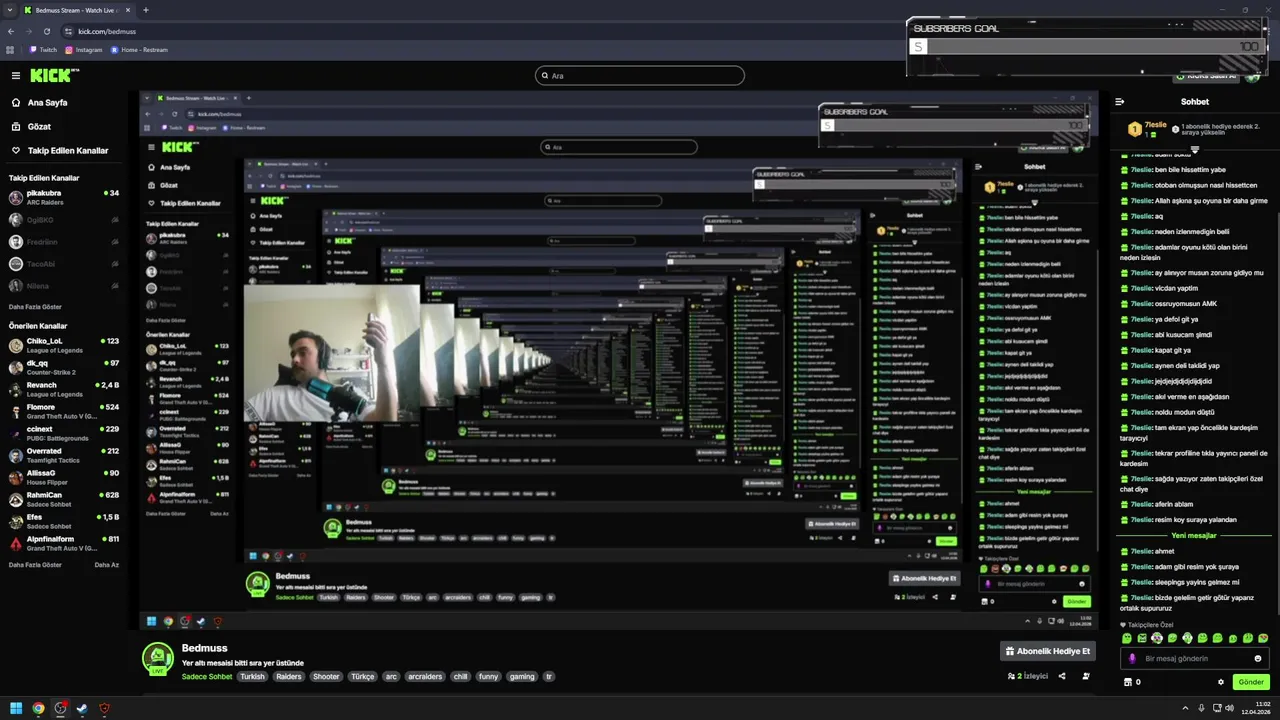Open Home - Restream bookmark
The image size is (1280, 720).
coord(140,50)
